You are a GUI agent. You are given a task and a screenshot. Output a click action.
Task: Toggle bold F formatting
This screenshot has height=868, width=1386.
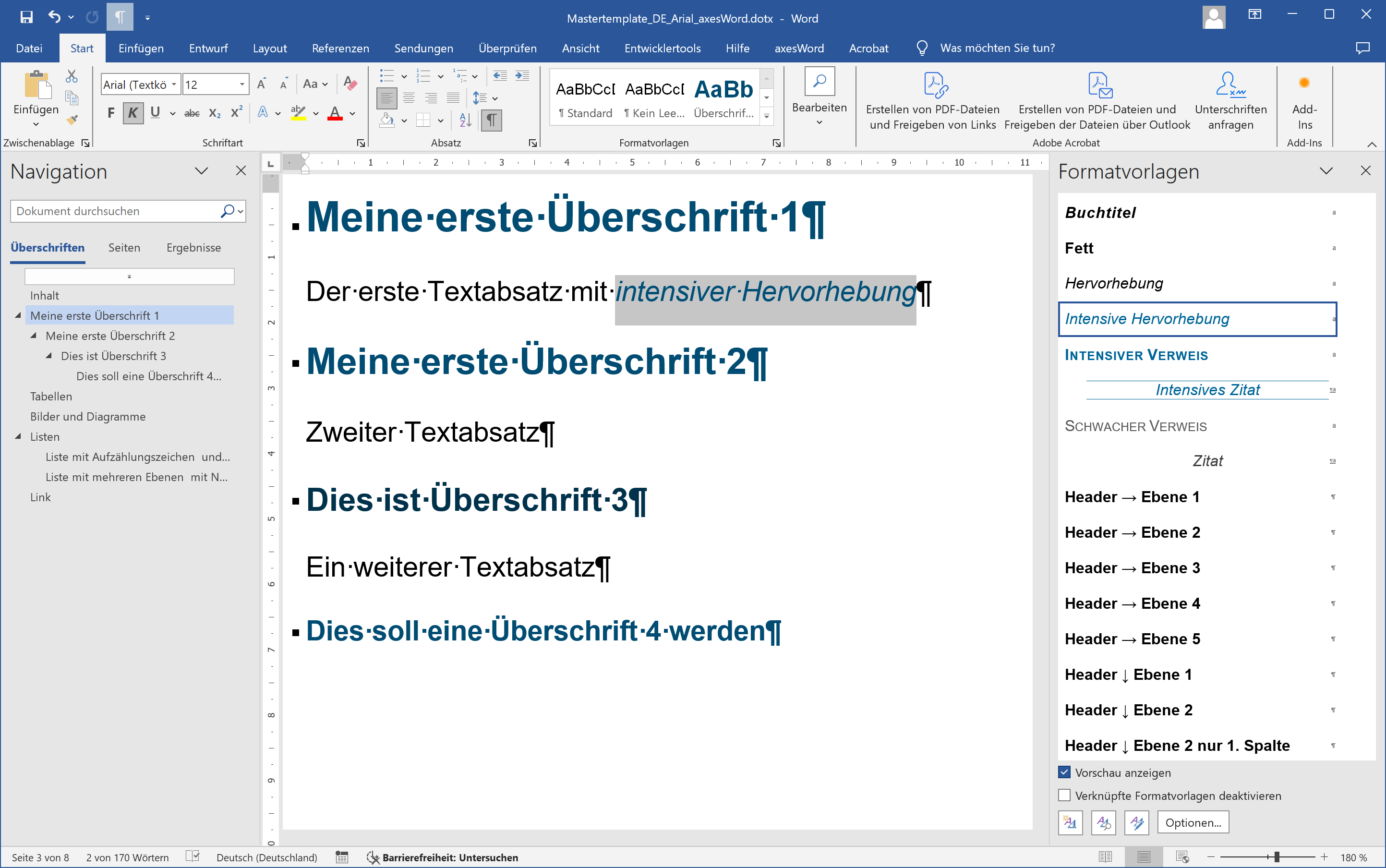tap(111, 113)
